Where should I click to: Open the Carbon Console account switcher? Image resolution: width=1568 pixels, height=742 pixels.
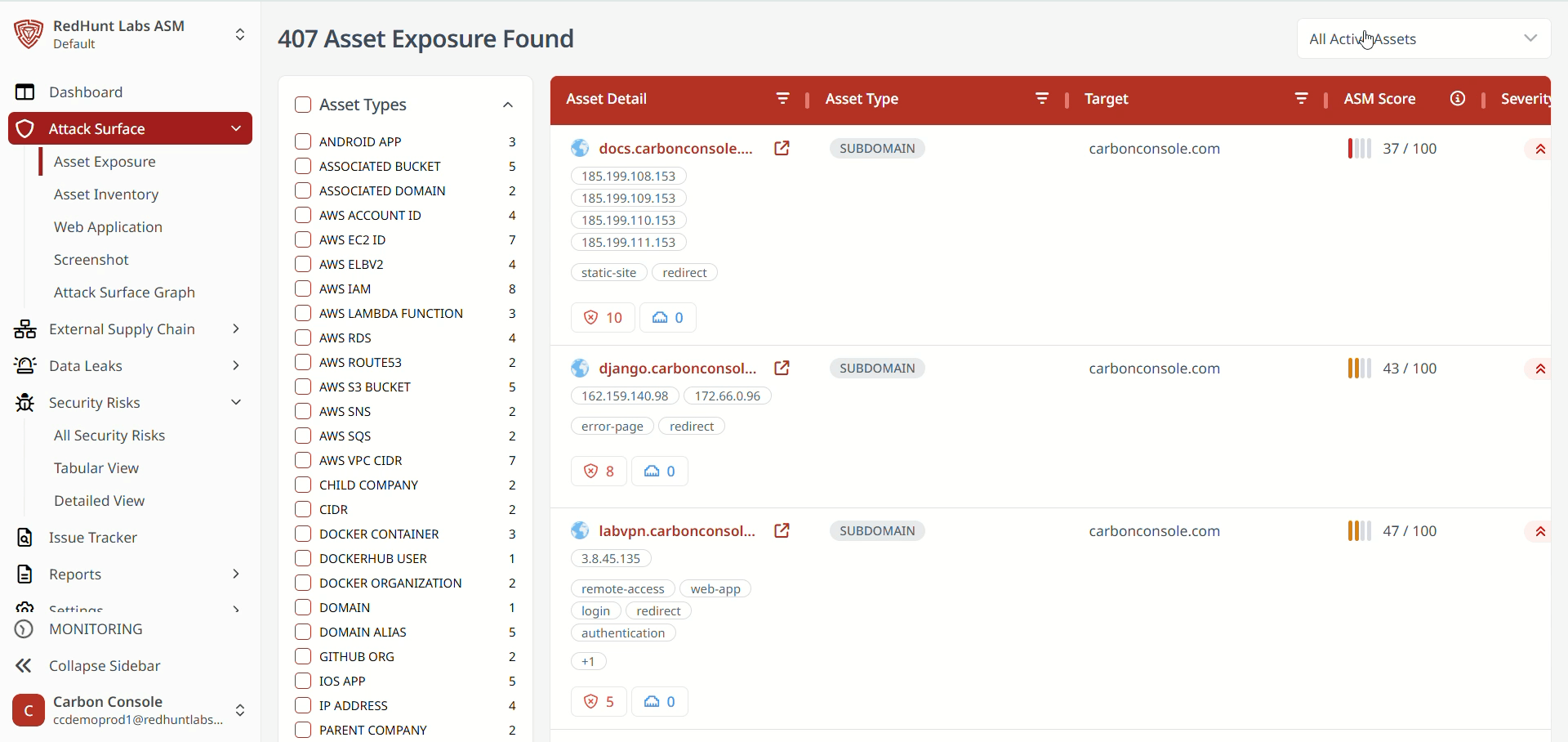(240, 710)
